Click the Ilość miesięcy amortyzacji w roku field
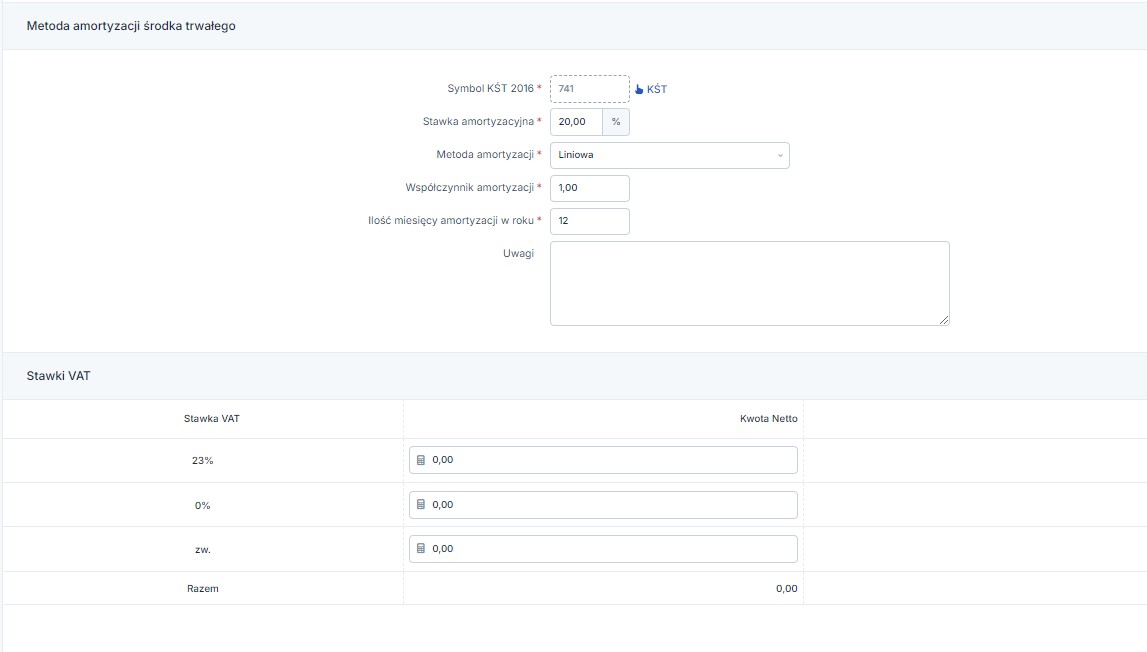This screenshot has width=1147, height=652. [589, 221]
